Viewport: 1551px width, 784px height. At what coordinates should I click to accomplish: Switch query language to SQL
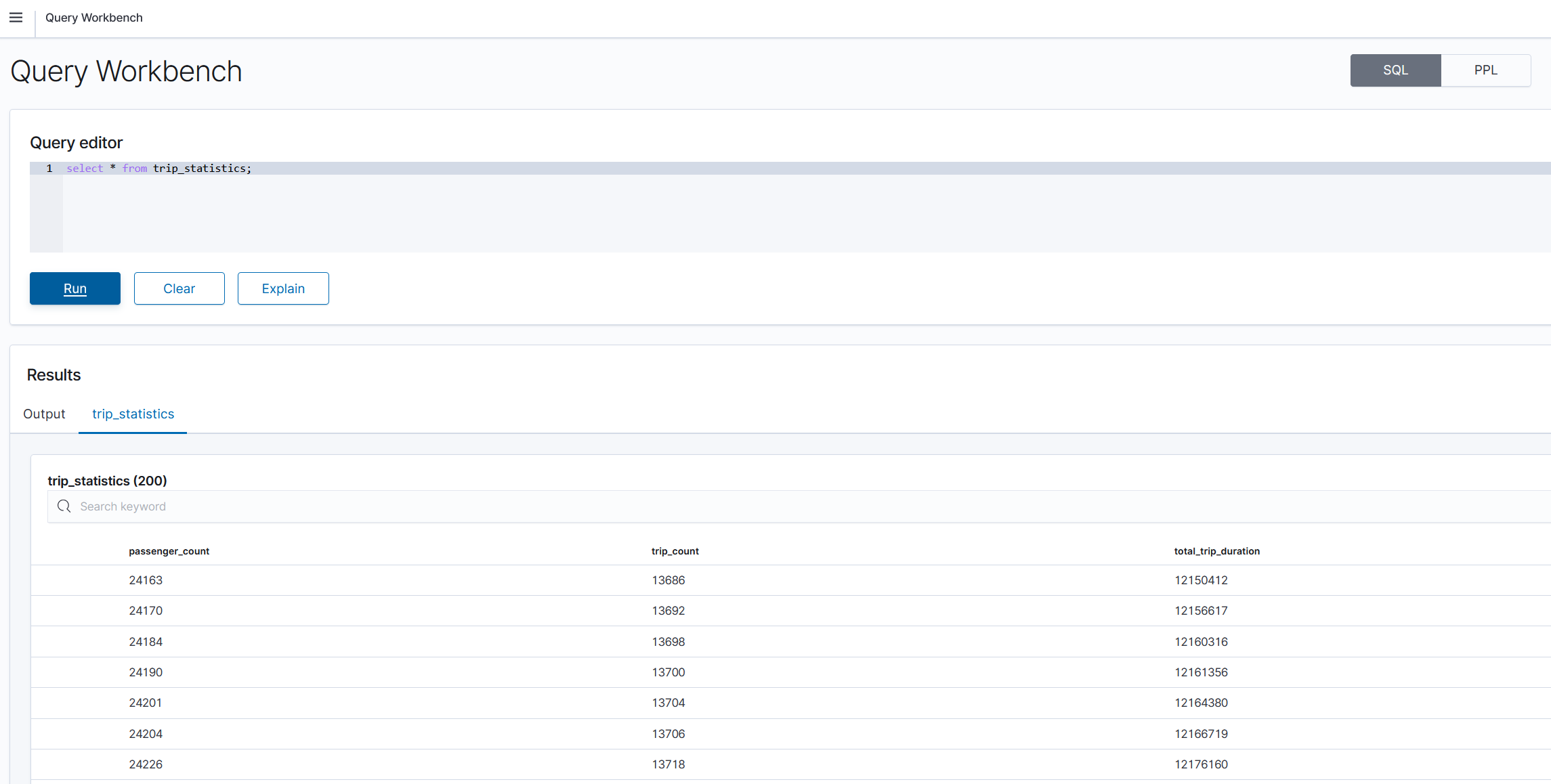click(x=1395, y=70)
